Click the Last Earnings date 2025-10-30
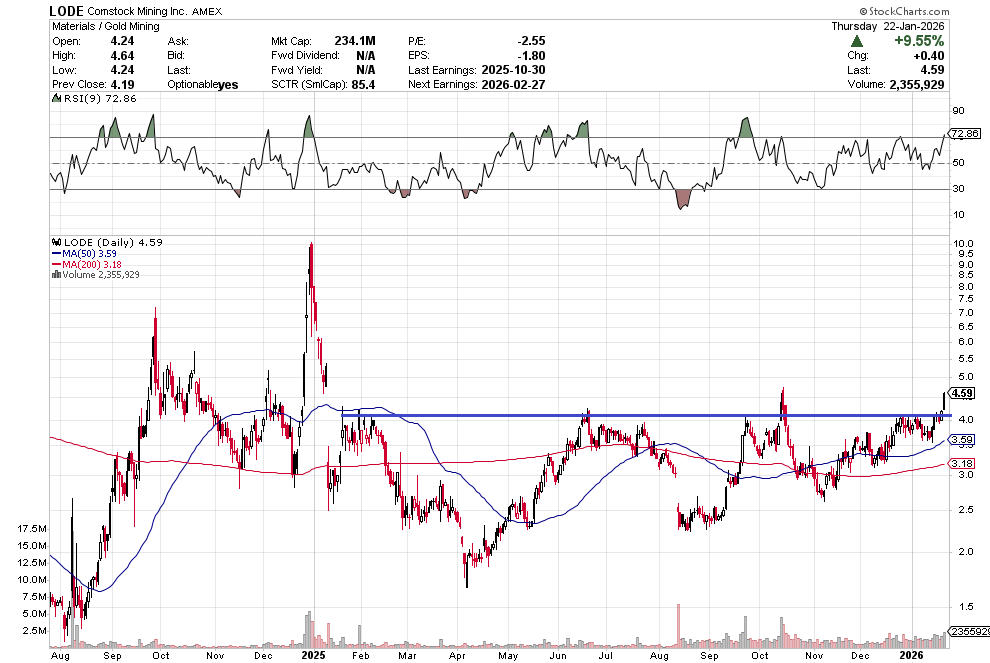 [513, 70]
